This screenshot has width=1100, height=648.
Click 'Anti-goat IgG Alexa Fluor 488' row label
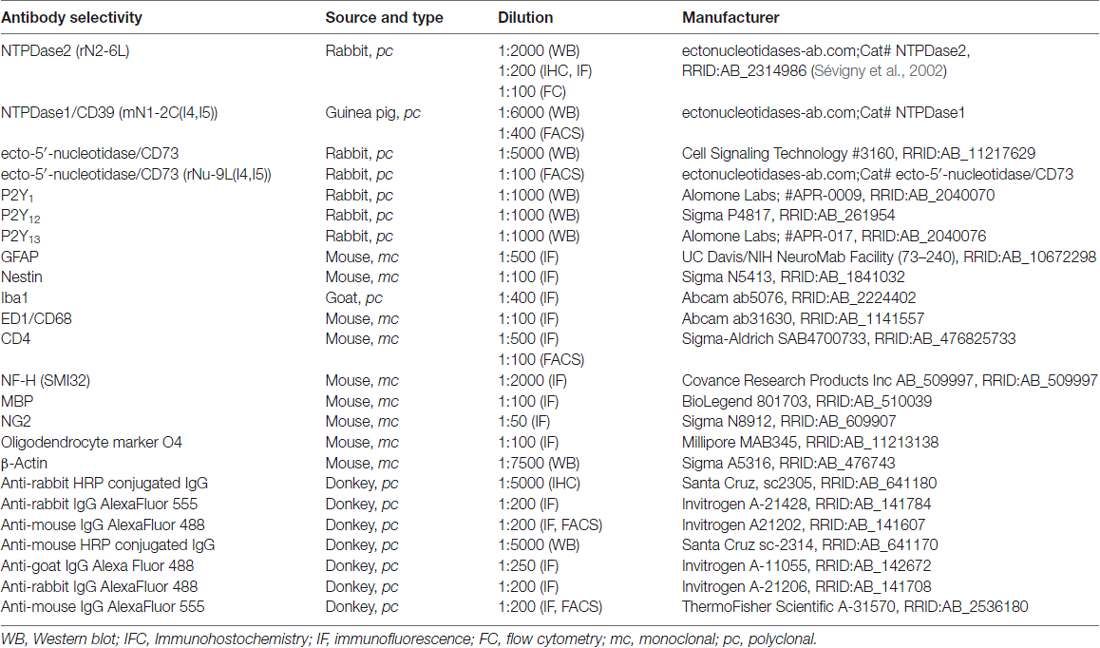tap(98, 566)
